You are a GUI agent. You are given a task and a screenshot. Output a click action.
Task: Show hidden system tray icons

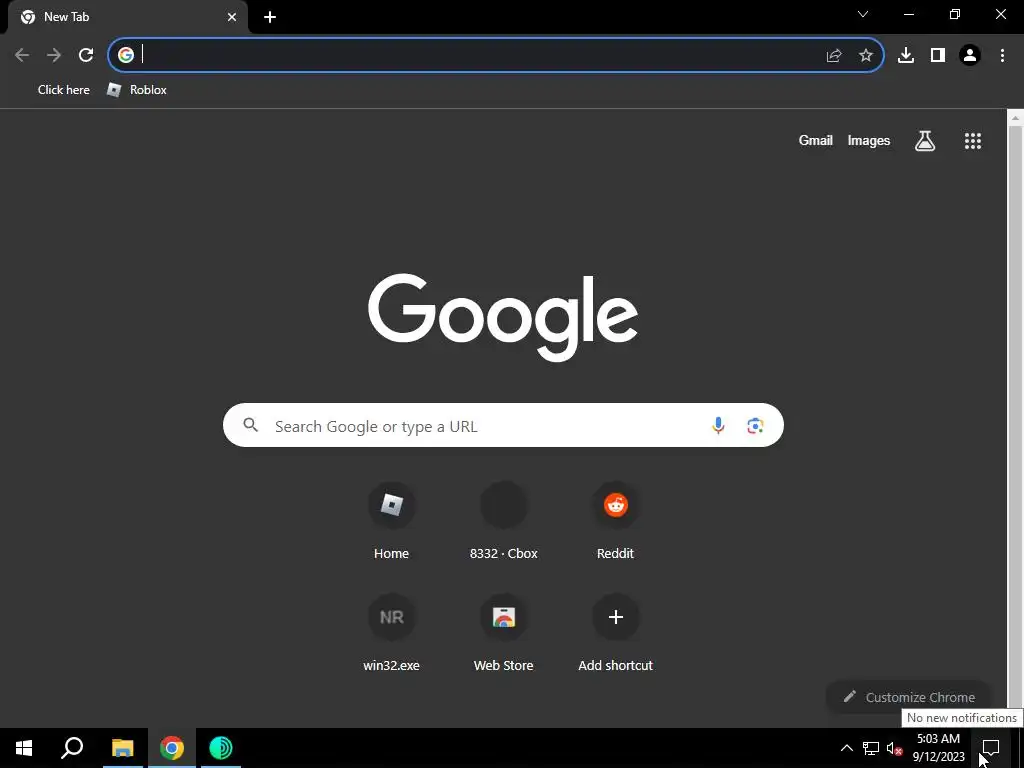point(846,748)
